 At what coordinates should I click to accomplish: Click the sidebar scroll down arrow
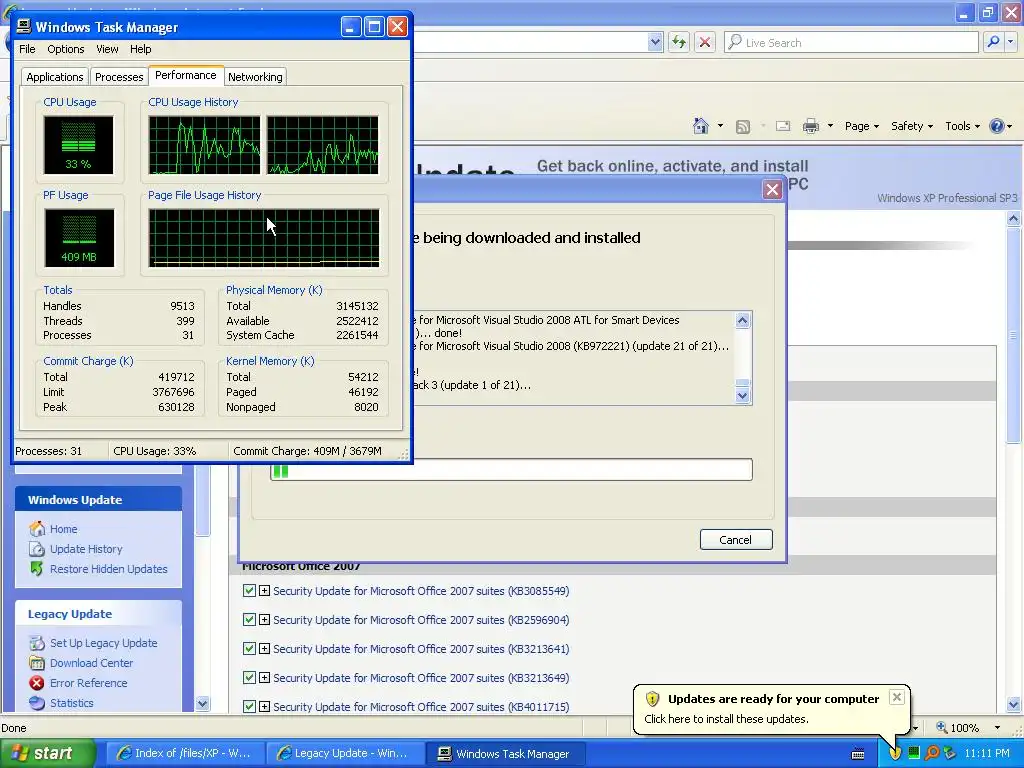click(202, 703)
